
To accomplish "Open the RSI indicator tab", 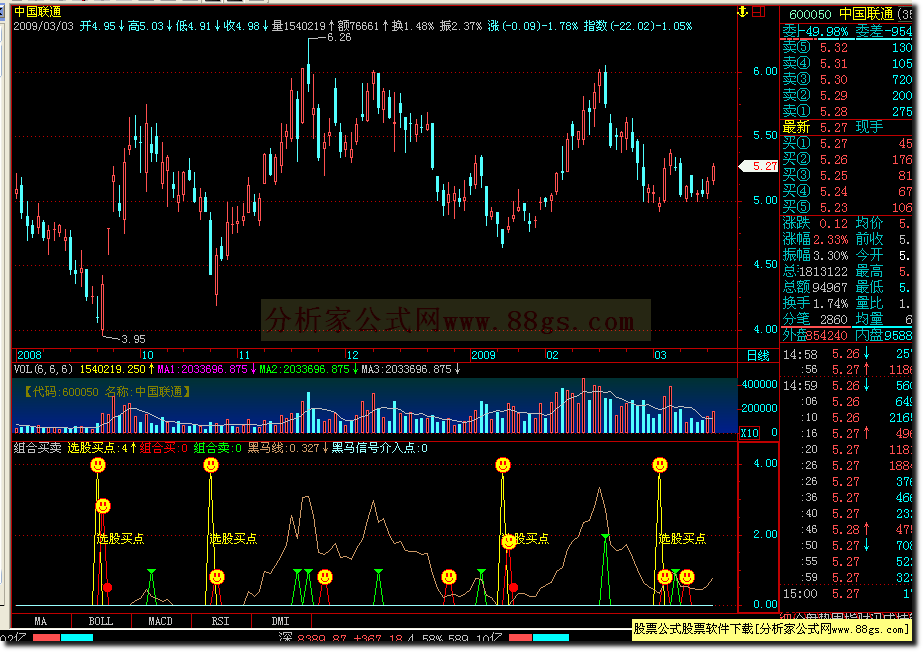I will tap(221, 621).
